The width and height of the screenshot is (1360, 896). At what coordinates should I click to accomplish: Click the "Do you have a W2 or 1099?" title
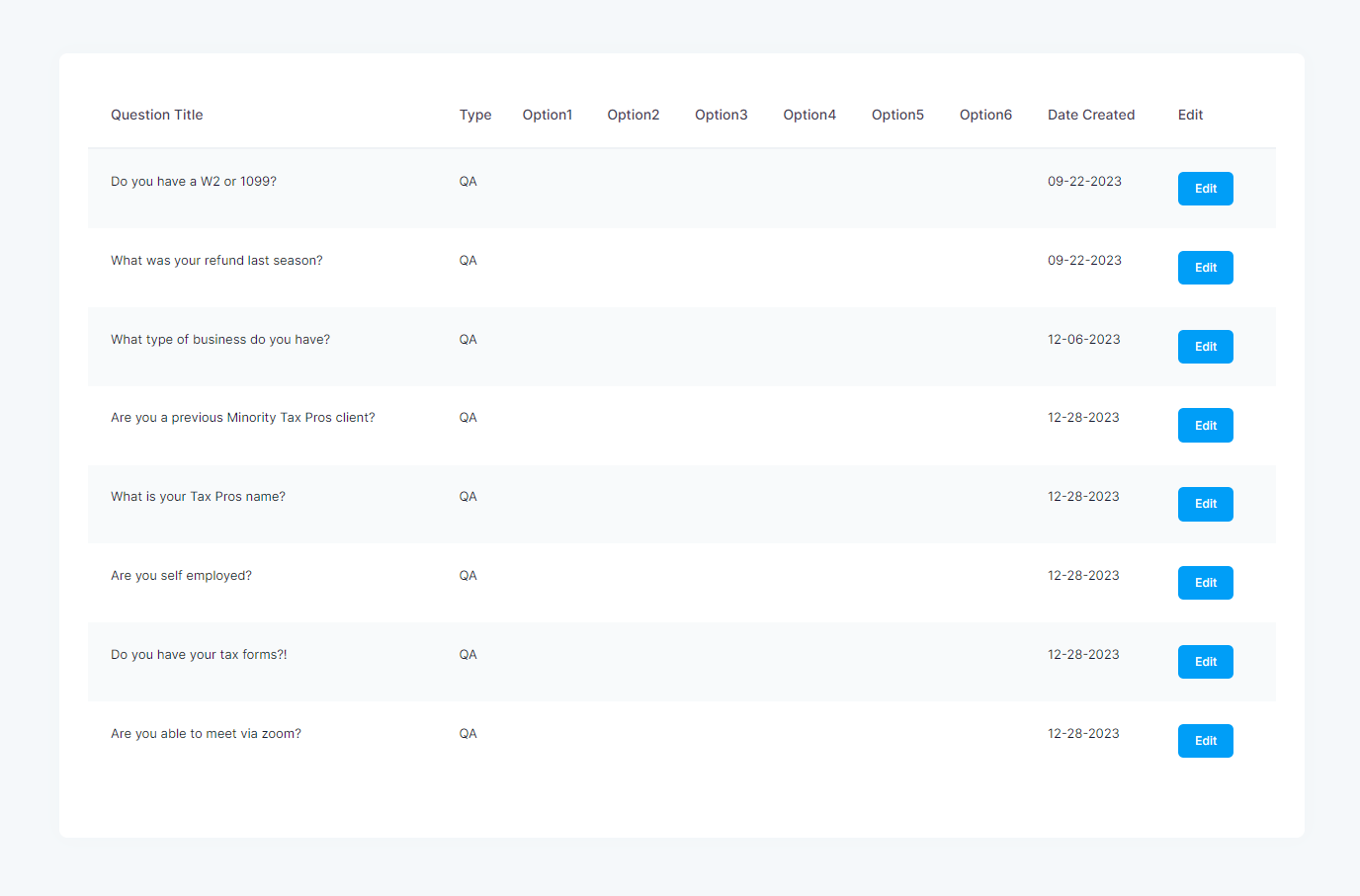[x=194, y=182]
